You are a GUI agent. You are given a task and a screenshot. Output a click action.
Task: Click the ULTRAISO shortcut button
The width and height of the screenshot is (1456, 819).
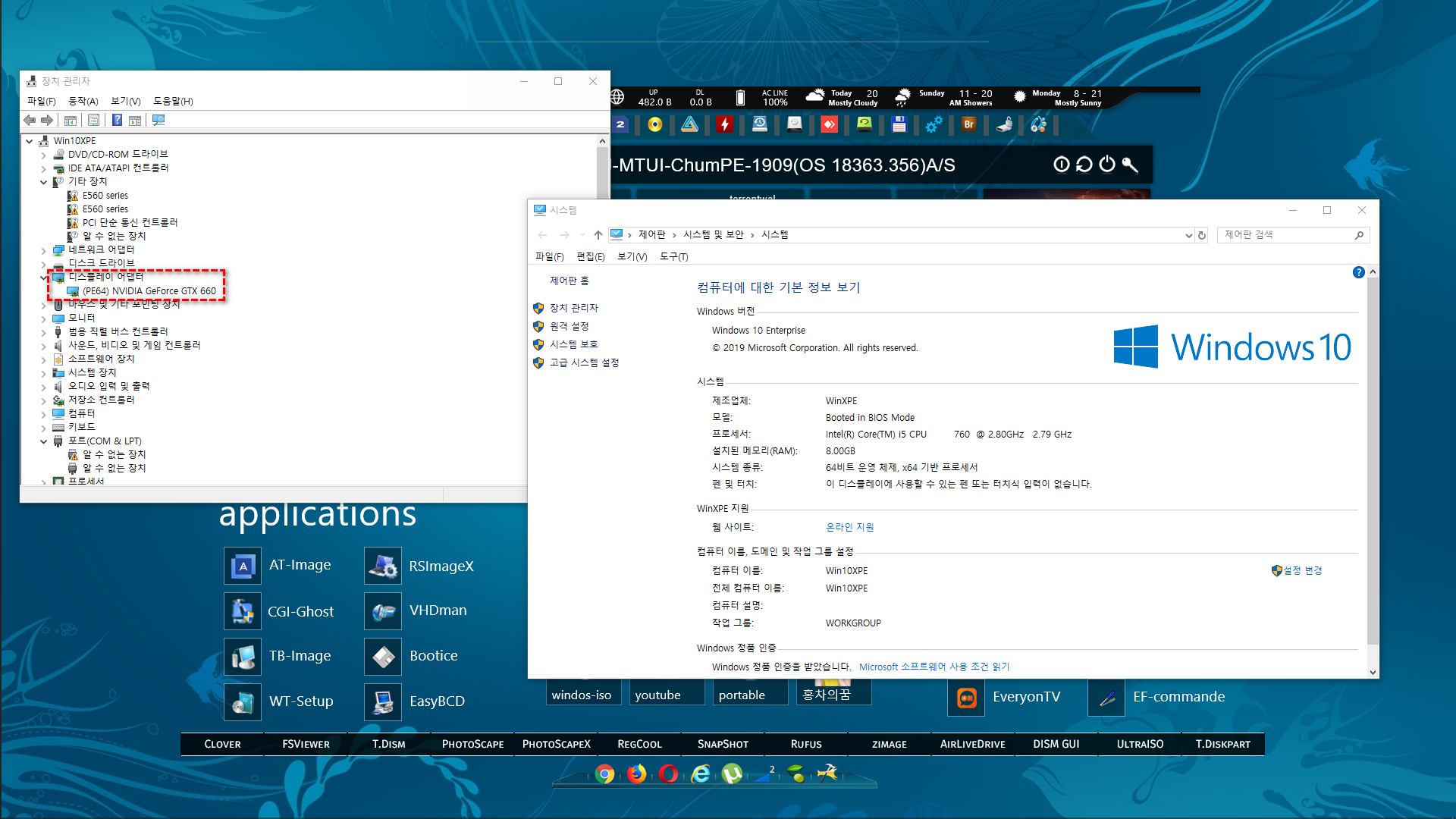[1140, 744]
